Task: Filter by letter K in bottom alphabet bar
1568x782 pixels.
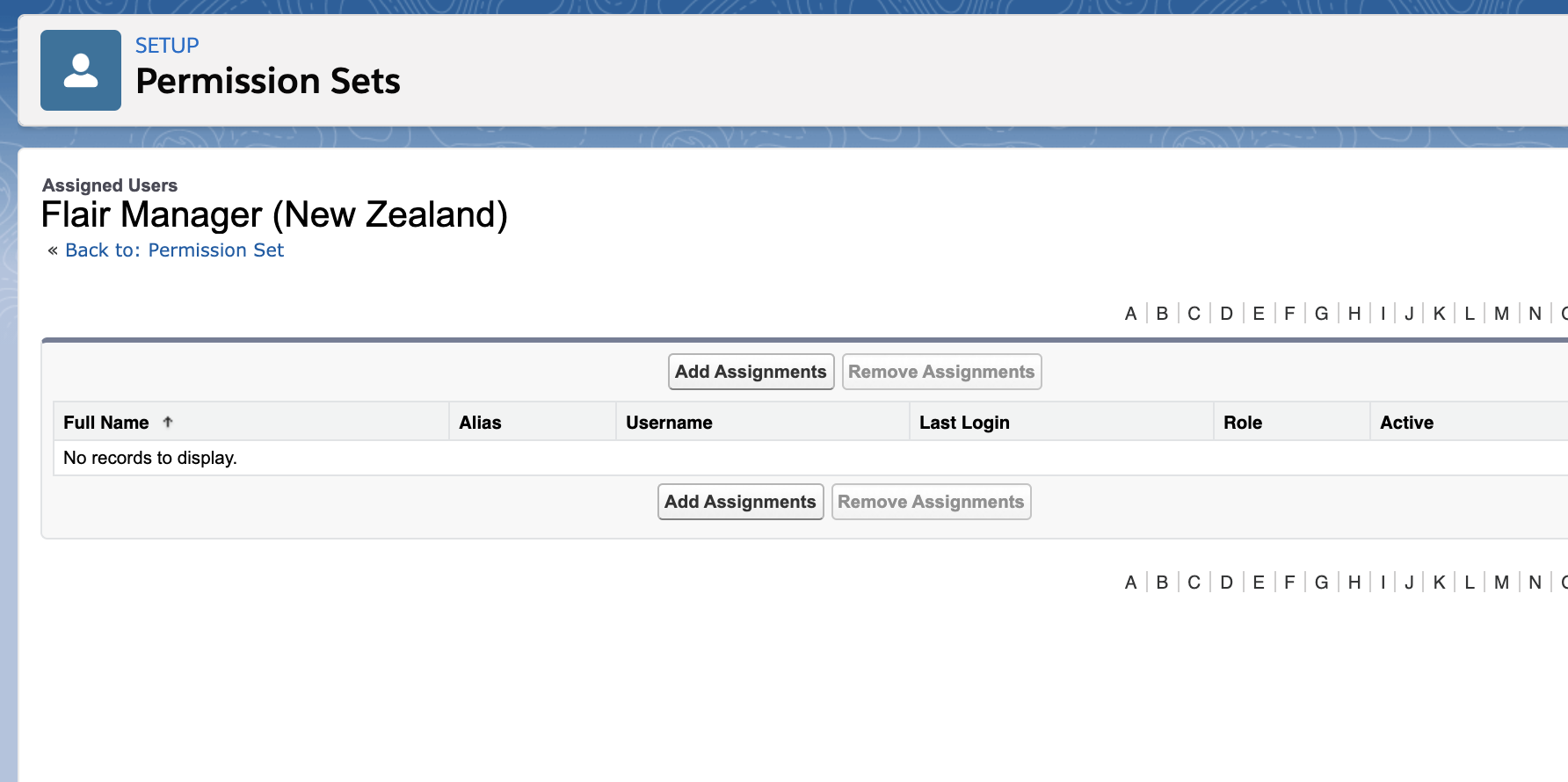Action: (x=1439, y=583)
